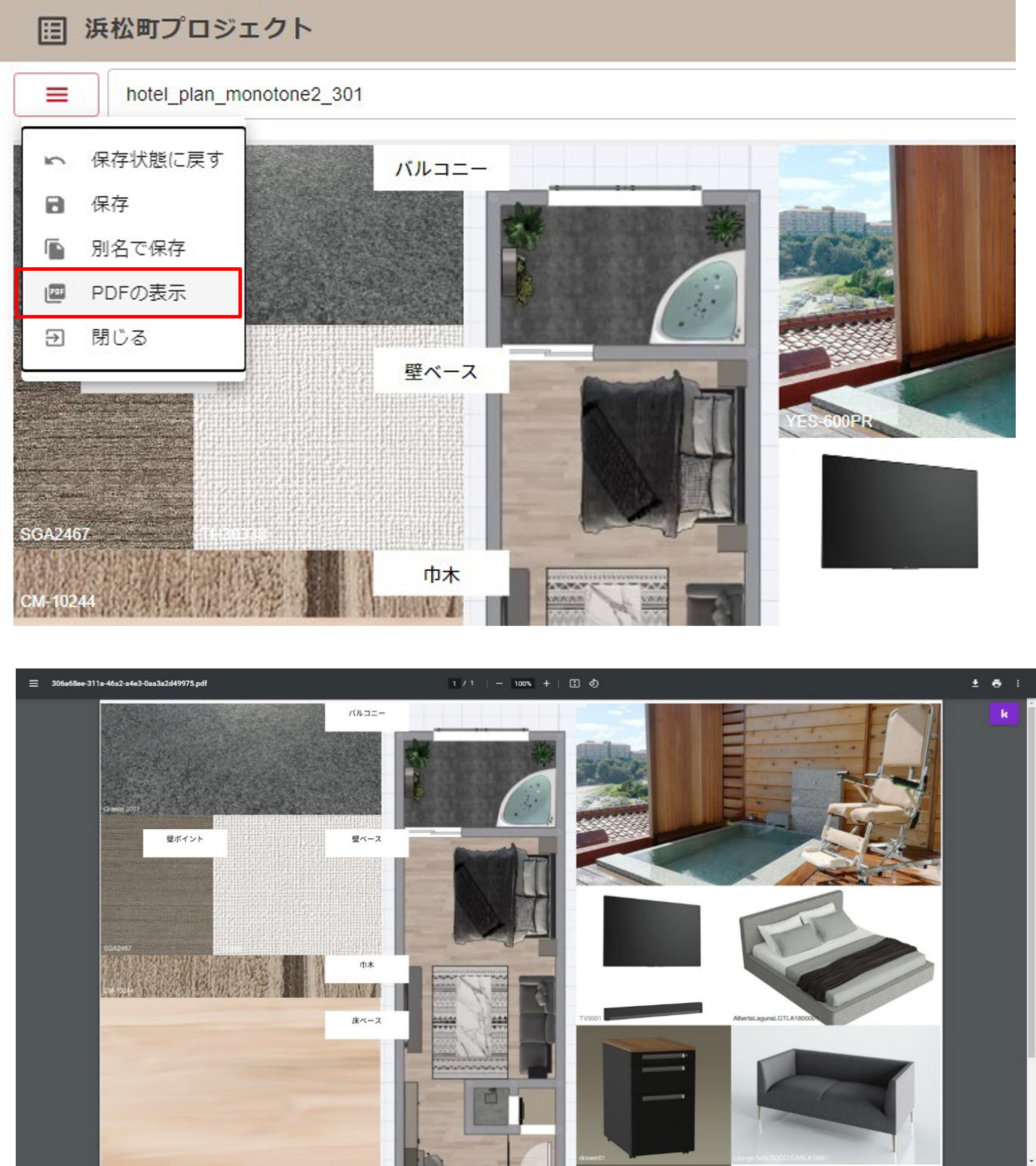Select 閉じる from the menu
The image size is (1036, 1166).
coord(133,337)
